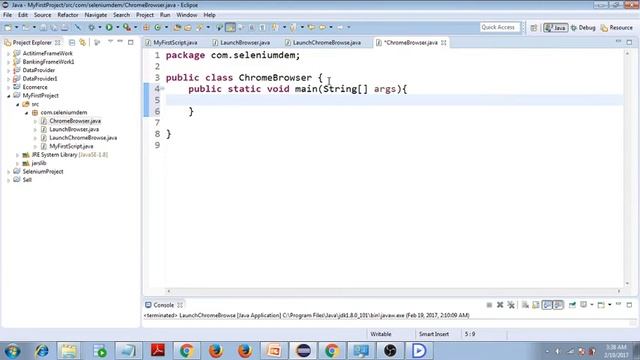Close the ChromeBrowser.java editor tab
Screen dimensions: 640x360
[x=444, y=42]
